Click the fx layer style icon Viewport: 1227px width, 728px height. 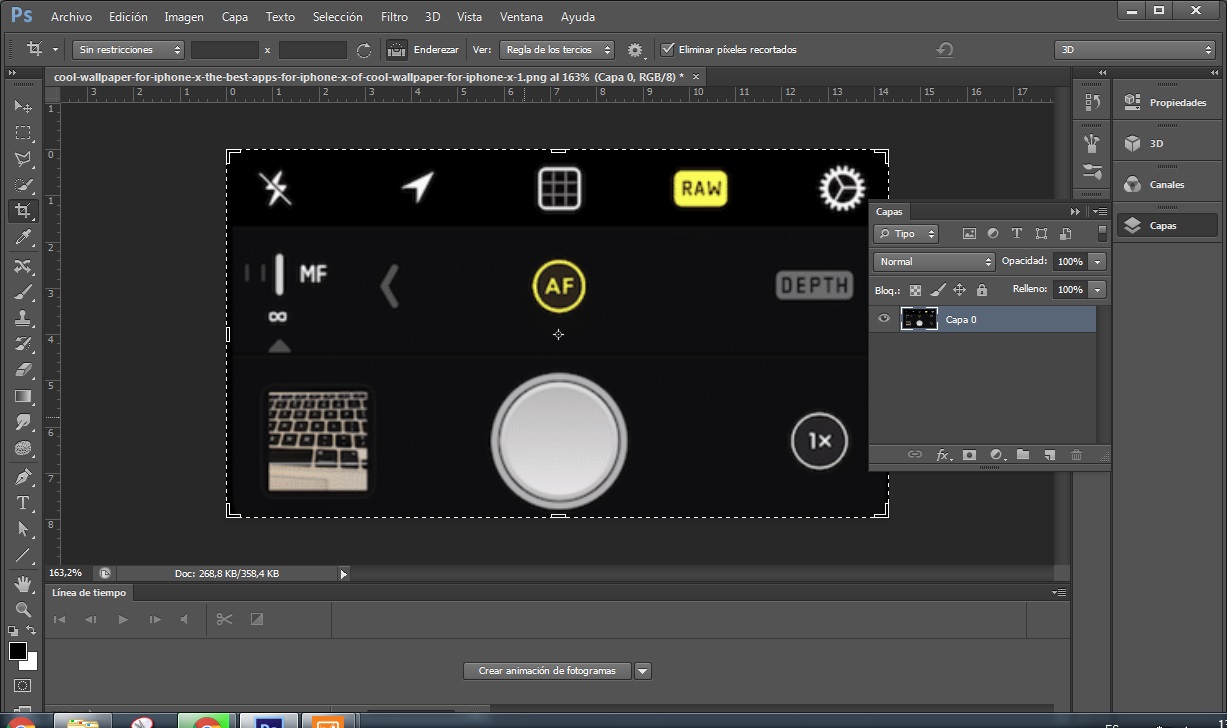coord(943,455)
